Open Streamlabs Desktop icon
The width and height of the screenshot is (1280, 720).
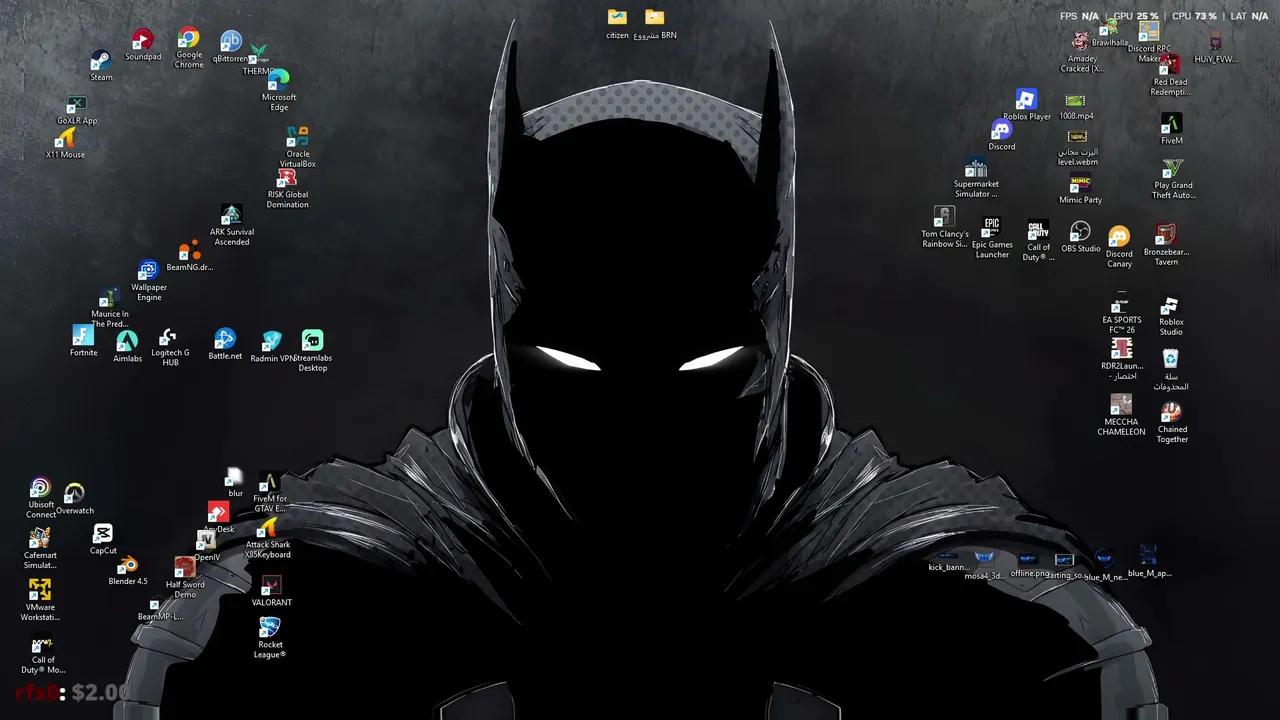(x=313, y=350)
